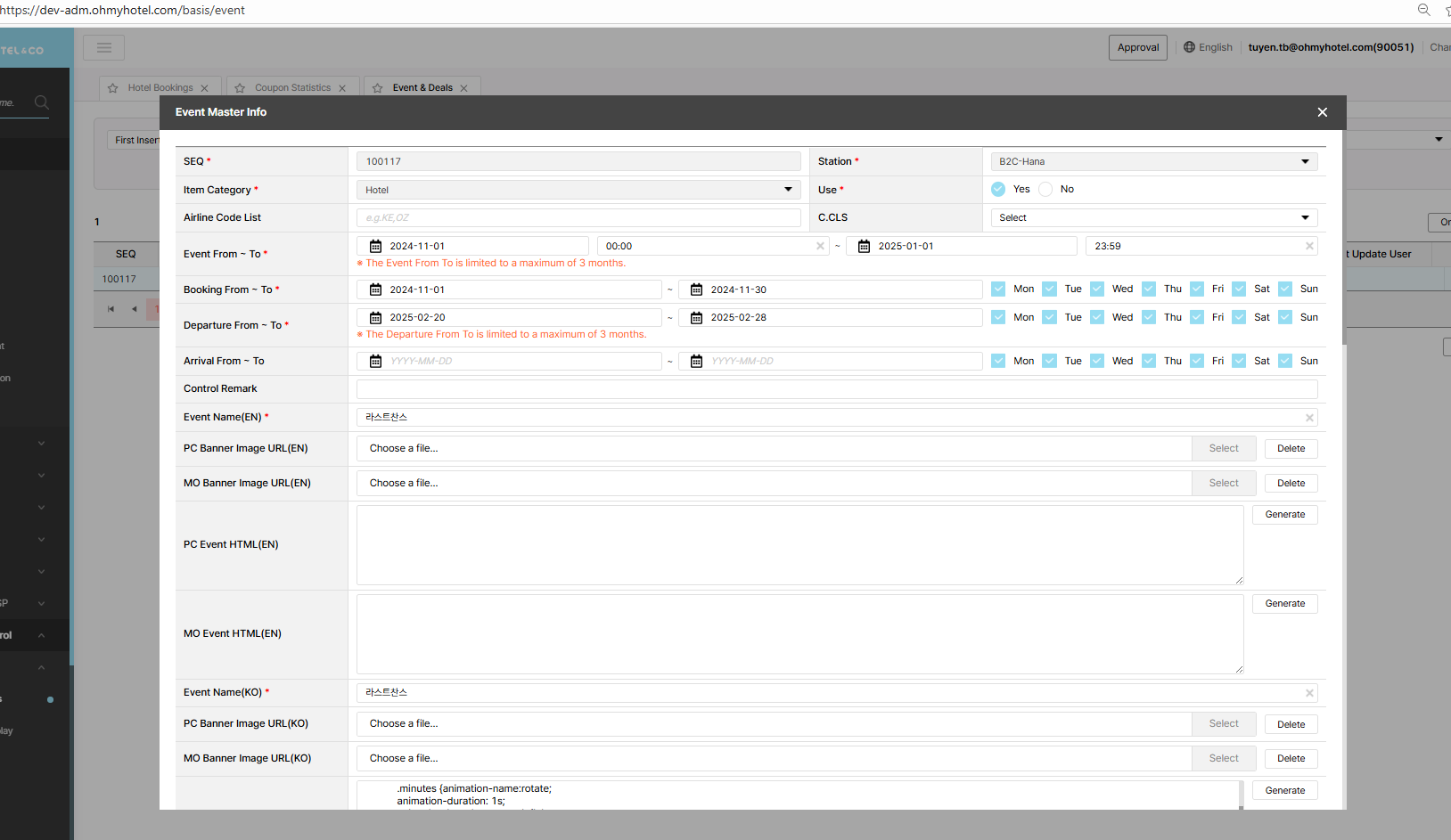Viewport: 1451px width, 840px height.
Task: Click the hamburger menu icon
Action: click(104, 48)
